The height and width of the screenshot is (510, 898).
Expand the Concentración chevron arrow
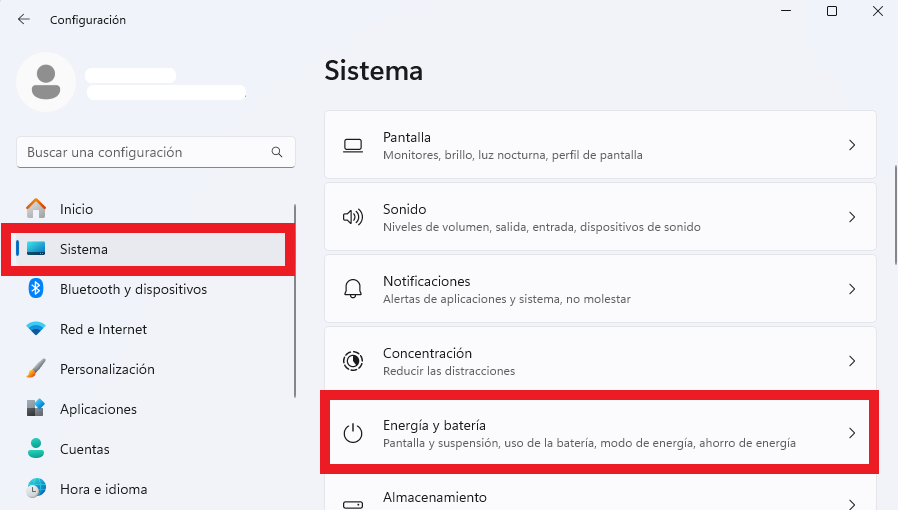click(x=852, y=361)
